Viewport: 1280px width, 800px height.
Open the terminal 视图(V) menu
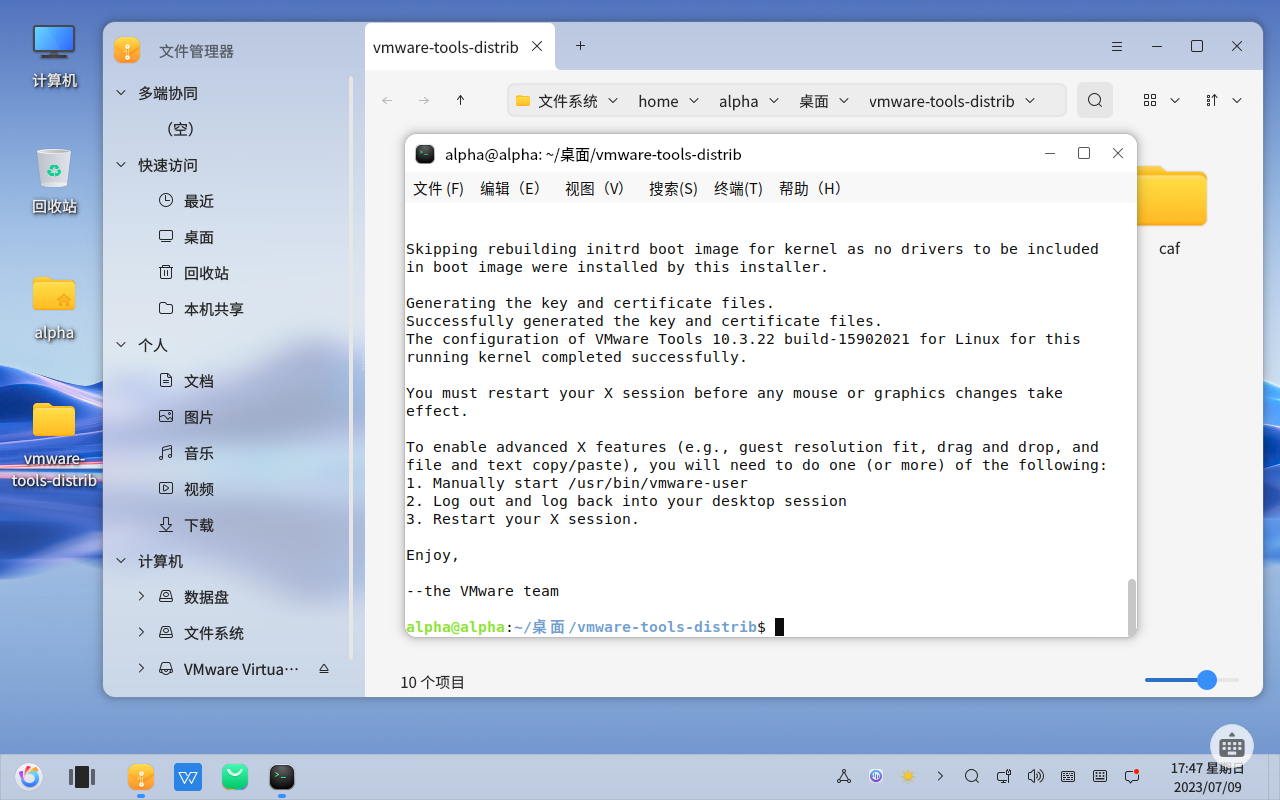click(x=594, y=188)
